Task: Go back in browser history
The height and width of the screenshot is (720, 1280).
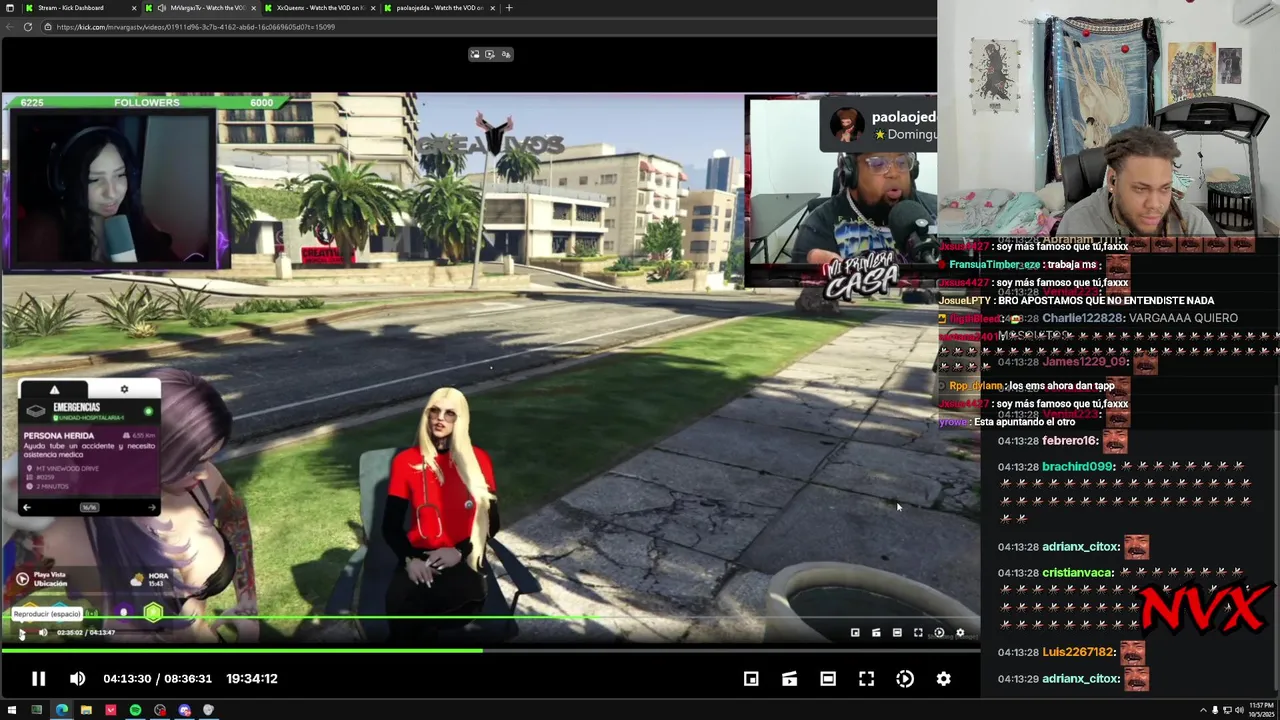Action: pyautogui.click(x=10, y=27)
